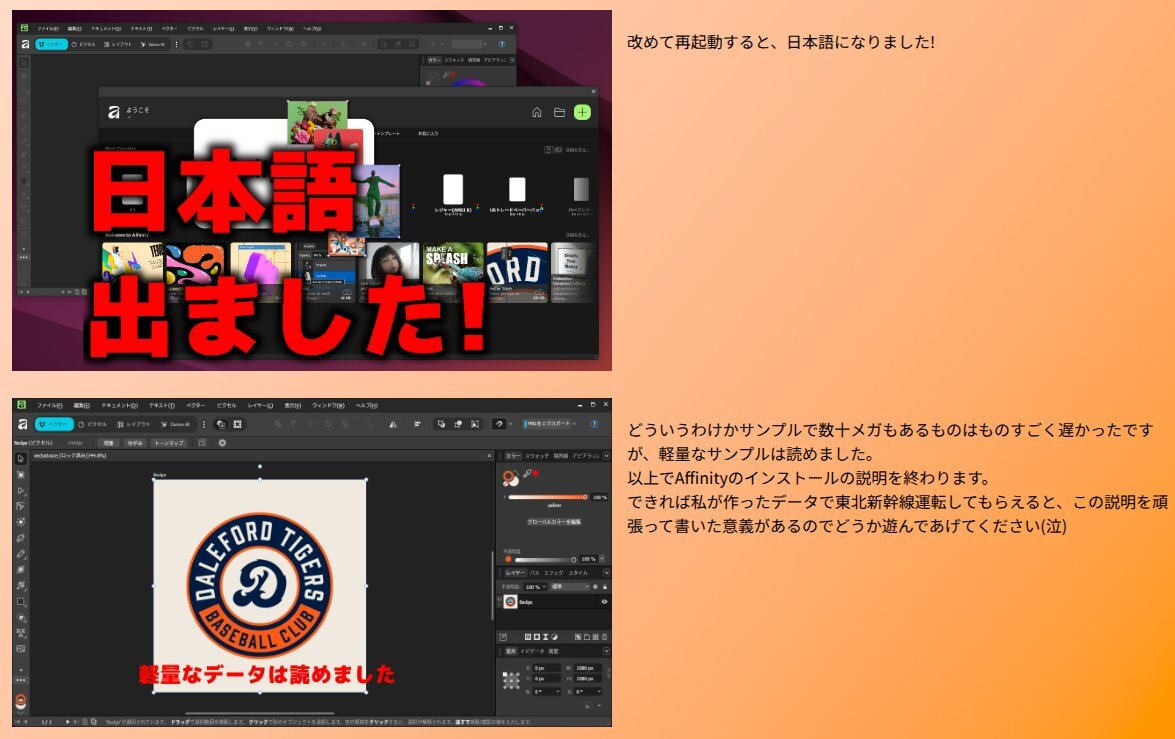Open the ドキュメント menu in the lower window
This screenshot has width=1175, height=739.
pos(120,405)
